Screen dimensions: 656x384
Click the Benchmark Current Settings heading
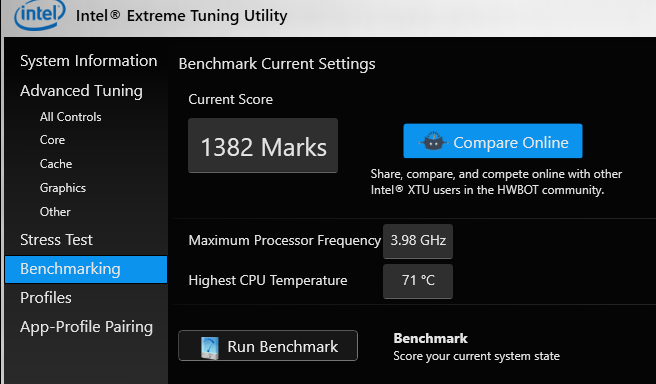(277, 64)
